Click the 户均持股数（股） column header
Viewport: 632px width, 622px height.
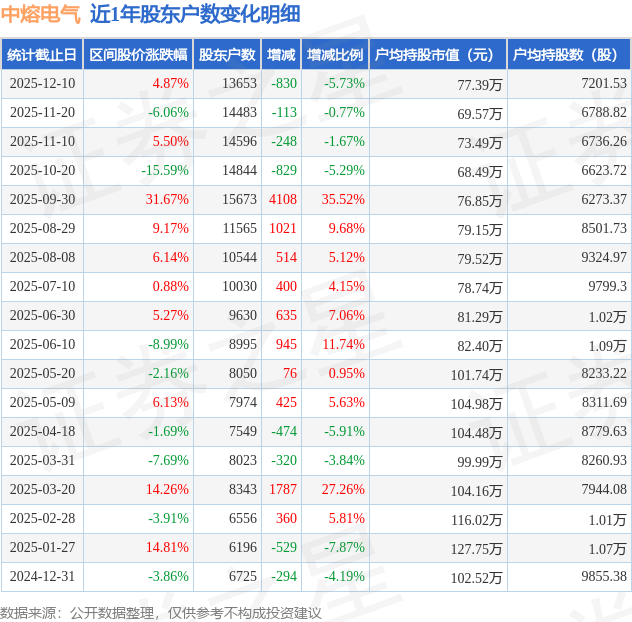[x=569, y=54]
